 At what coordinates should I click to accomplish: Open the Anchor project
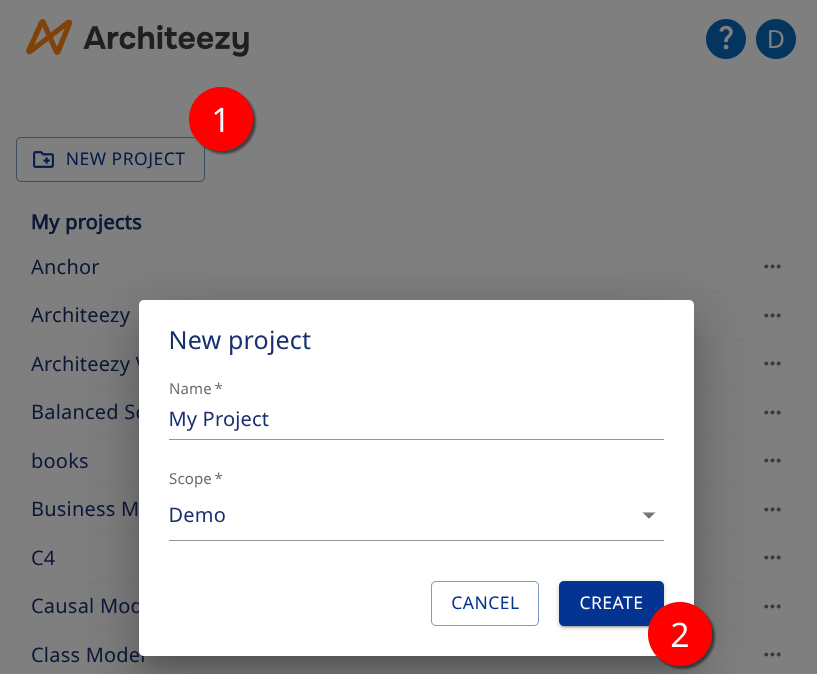(65, 267)
